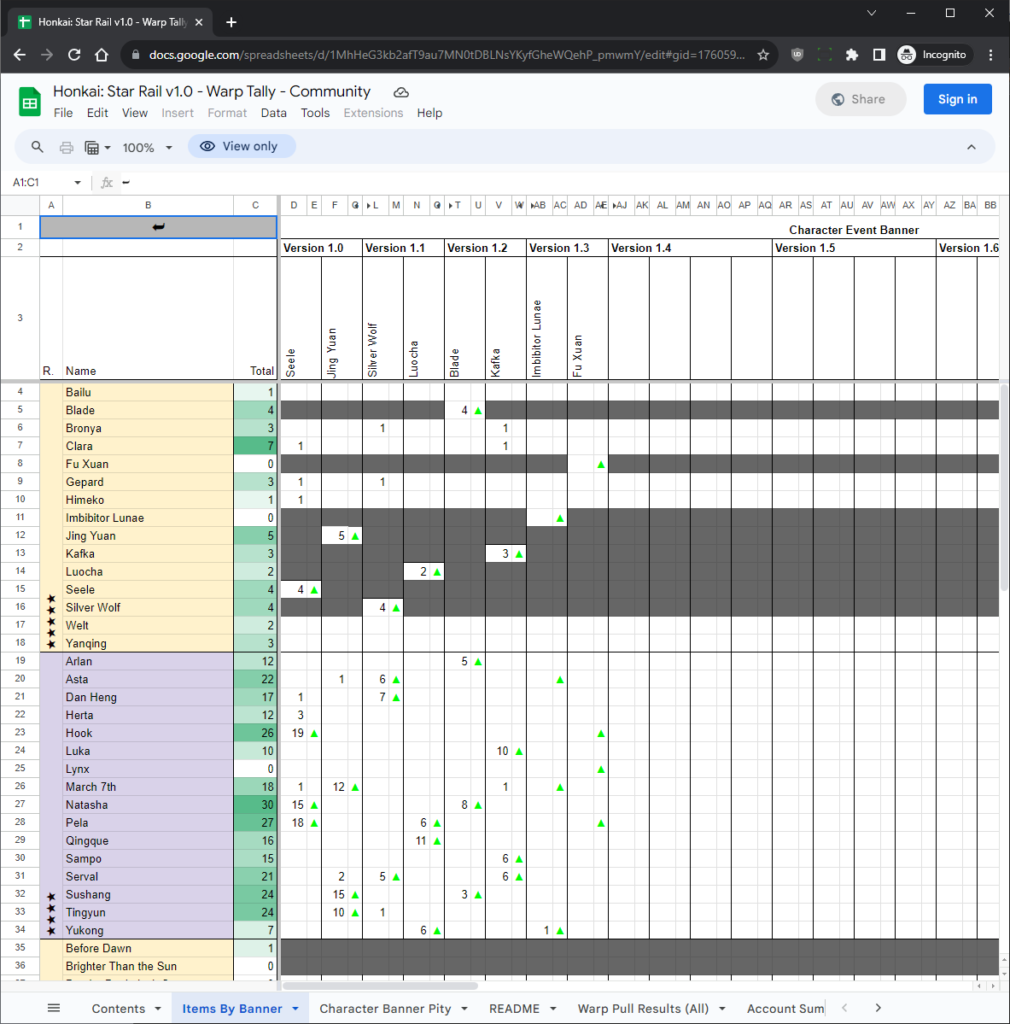Open the all-sheets hamburger menu at bottom left

[54, 1008]
